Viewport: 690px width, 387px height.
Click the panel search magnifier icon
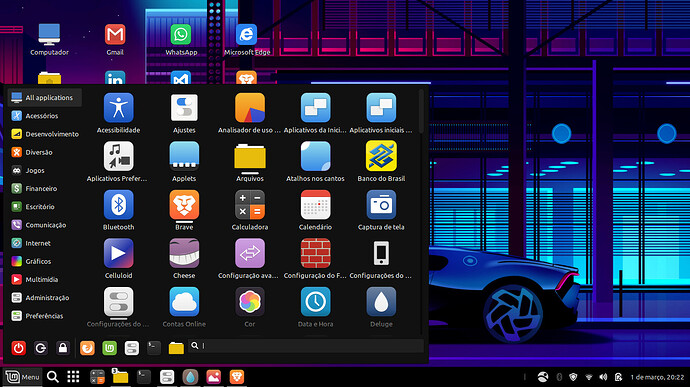pos(53,377)
